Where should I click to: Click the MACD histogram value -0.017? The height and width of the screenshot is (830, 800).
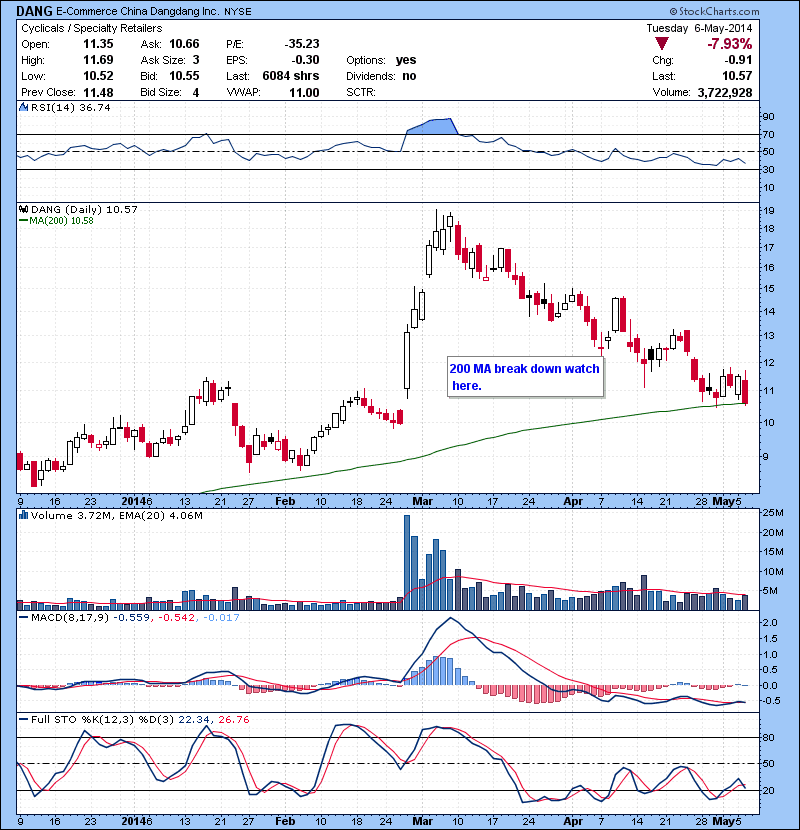point(221,617)
